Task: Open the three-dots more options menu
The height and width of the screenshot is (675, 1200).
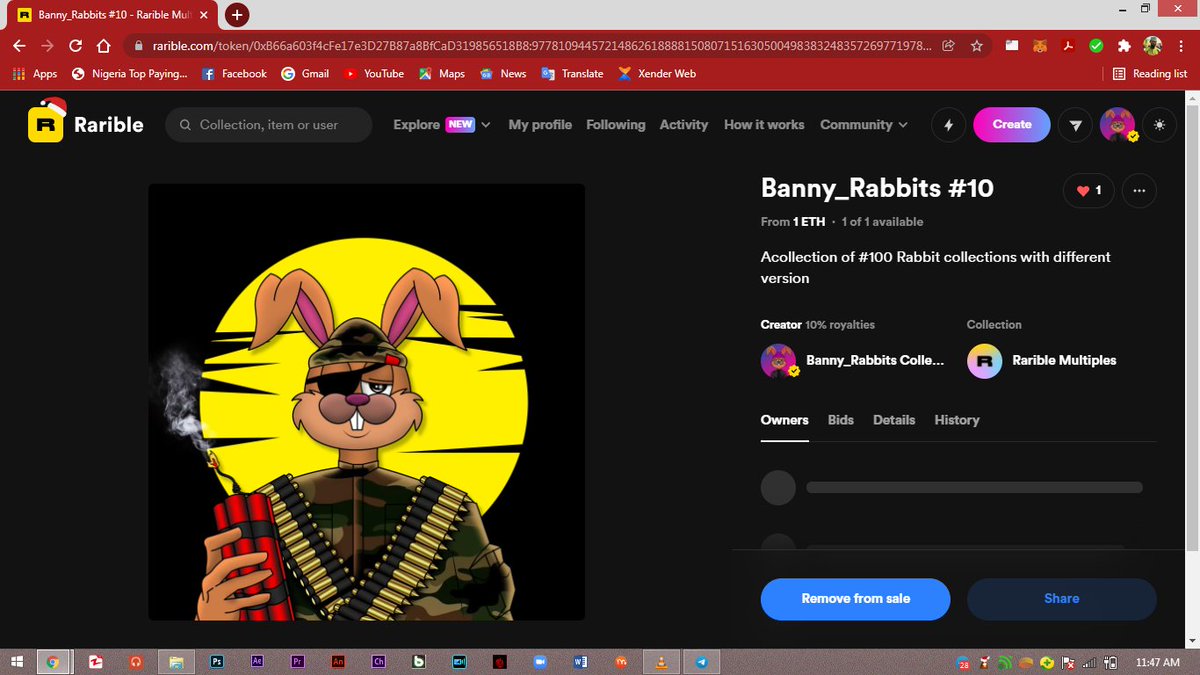Action: click(x=1139, y=190)
